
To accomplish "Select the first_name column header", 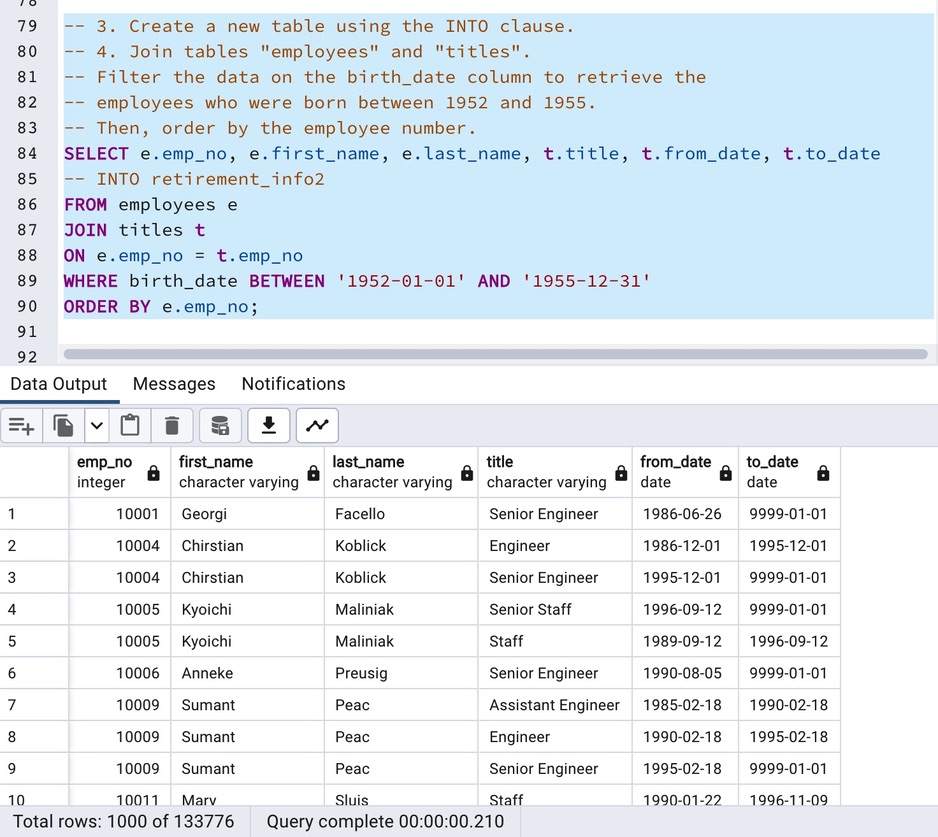I will (248, 472).
